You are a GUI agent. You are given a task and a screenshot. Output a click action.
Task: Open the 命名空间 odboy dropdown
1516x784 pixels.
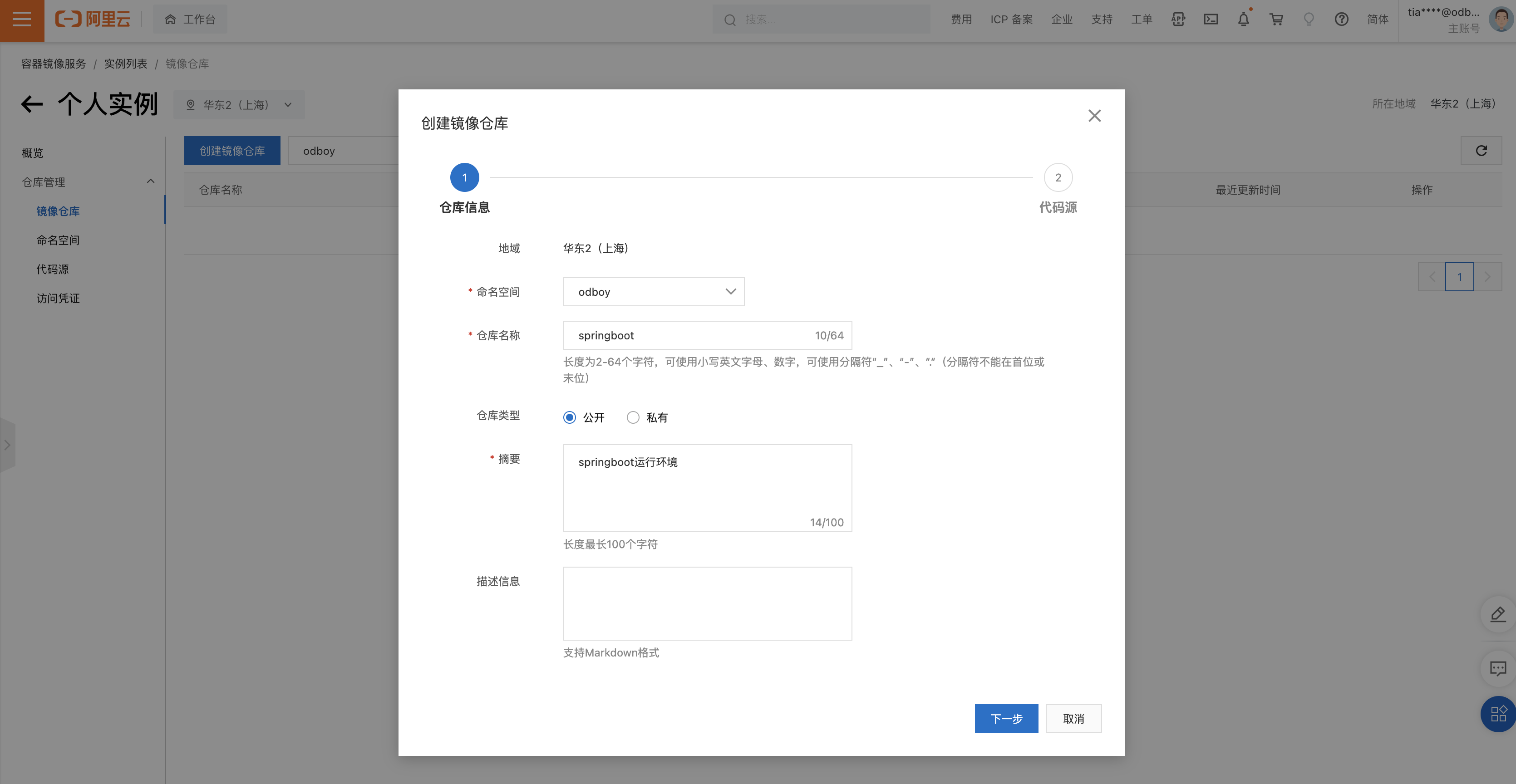653,292
